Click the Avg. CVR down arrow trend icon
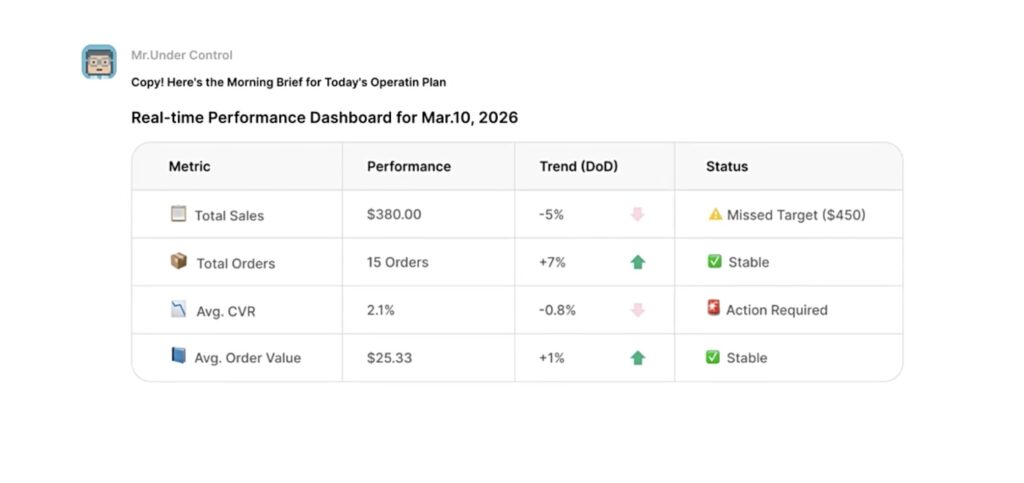Image resolution: width=1024 pixels, height=483 pixels. (637, 310)
